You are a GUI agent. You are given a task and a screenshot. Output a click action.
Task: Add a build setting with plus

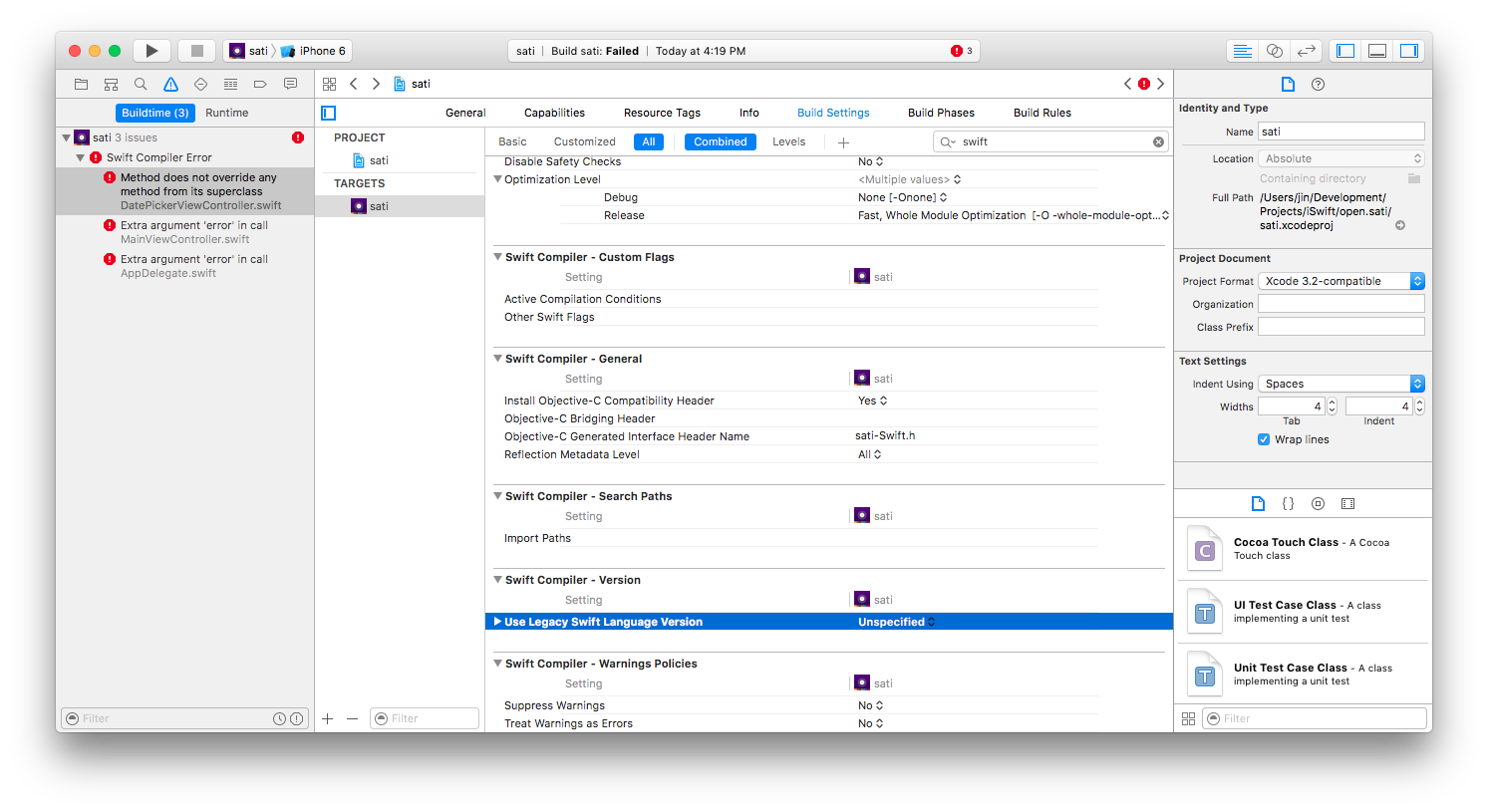[x=843, y=142]
